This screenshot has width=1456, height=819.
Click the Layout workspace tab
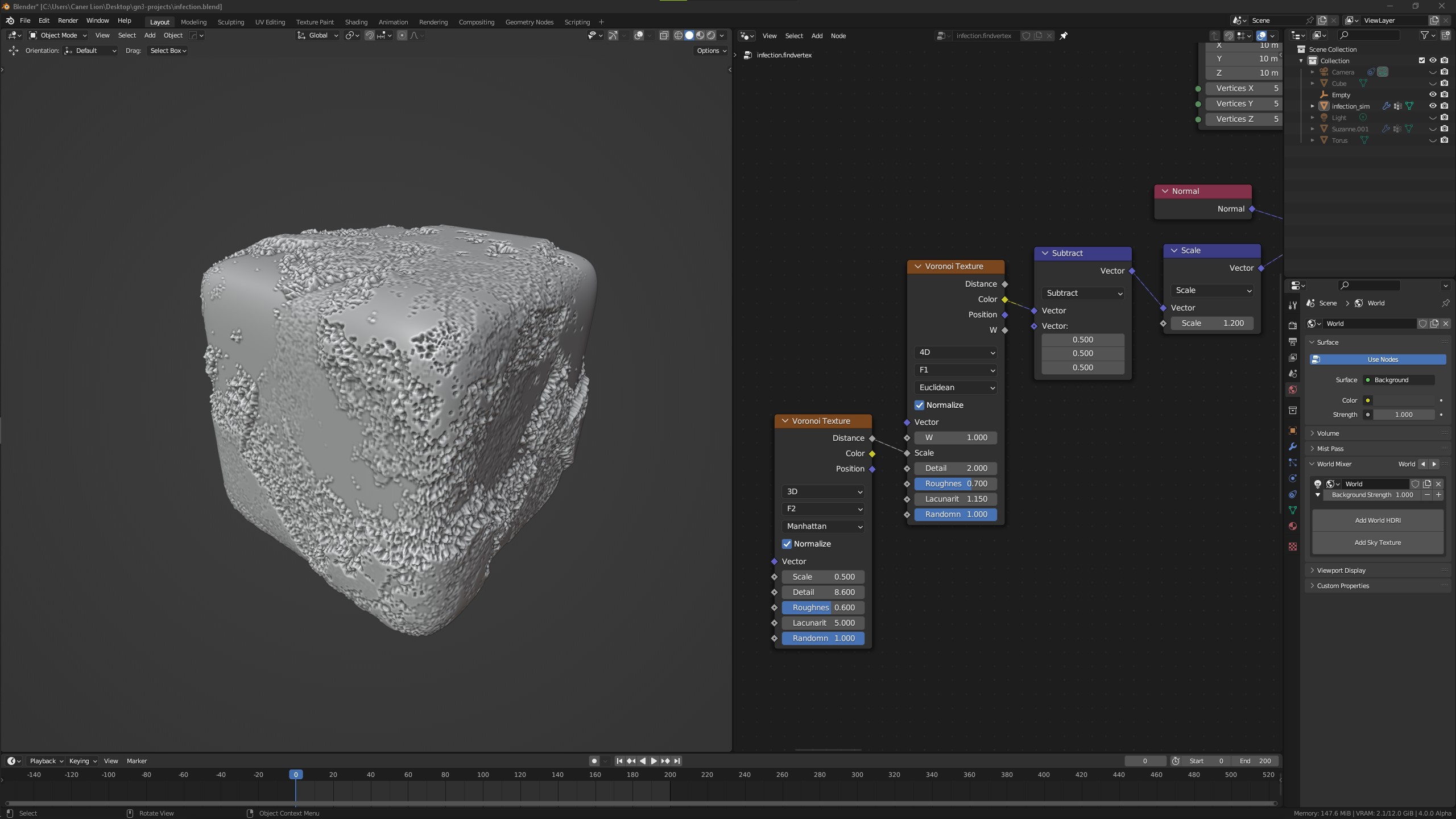point(159,21)
